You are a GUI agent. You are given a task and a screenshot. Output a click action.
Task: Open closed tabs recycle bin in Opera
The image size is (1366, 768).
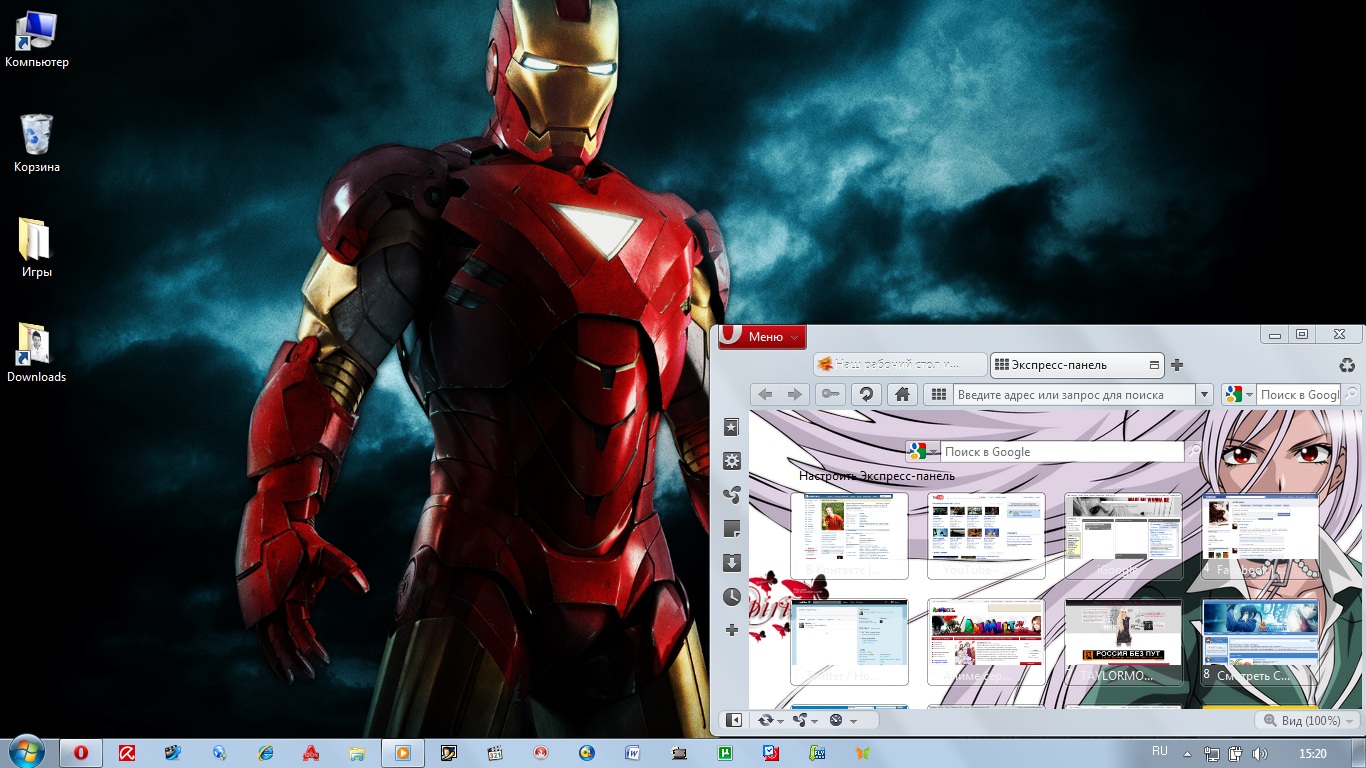point(1347,365)
